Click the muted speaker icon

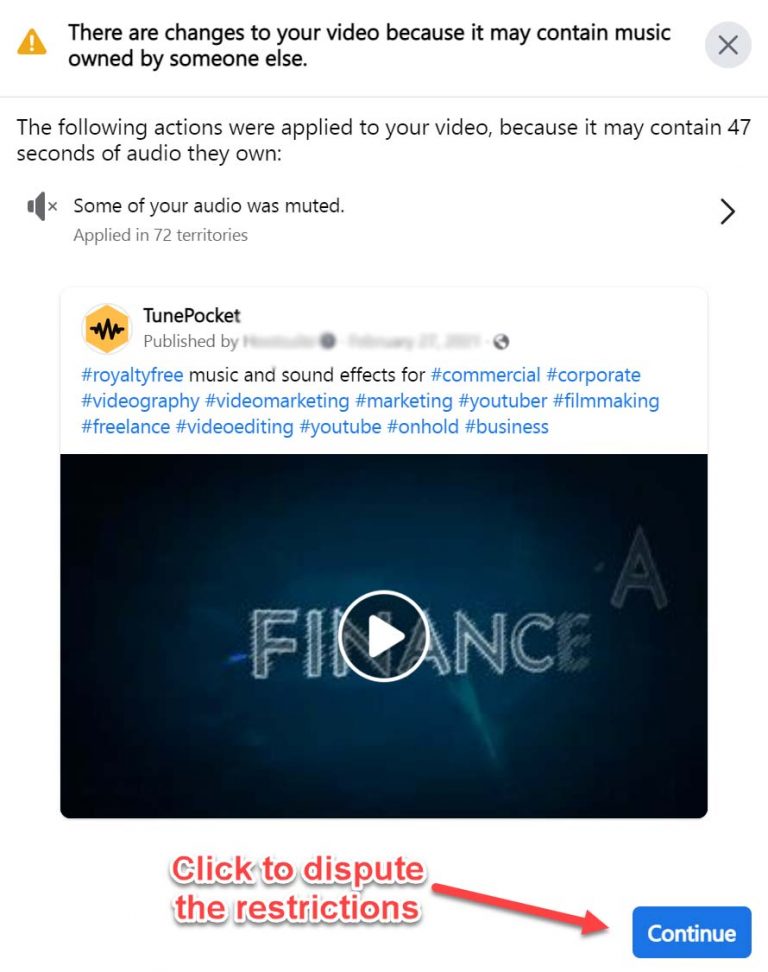click(40, 205)
